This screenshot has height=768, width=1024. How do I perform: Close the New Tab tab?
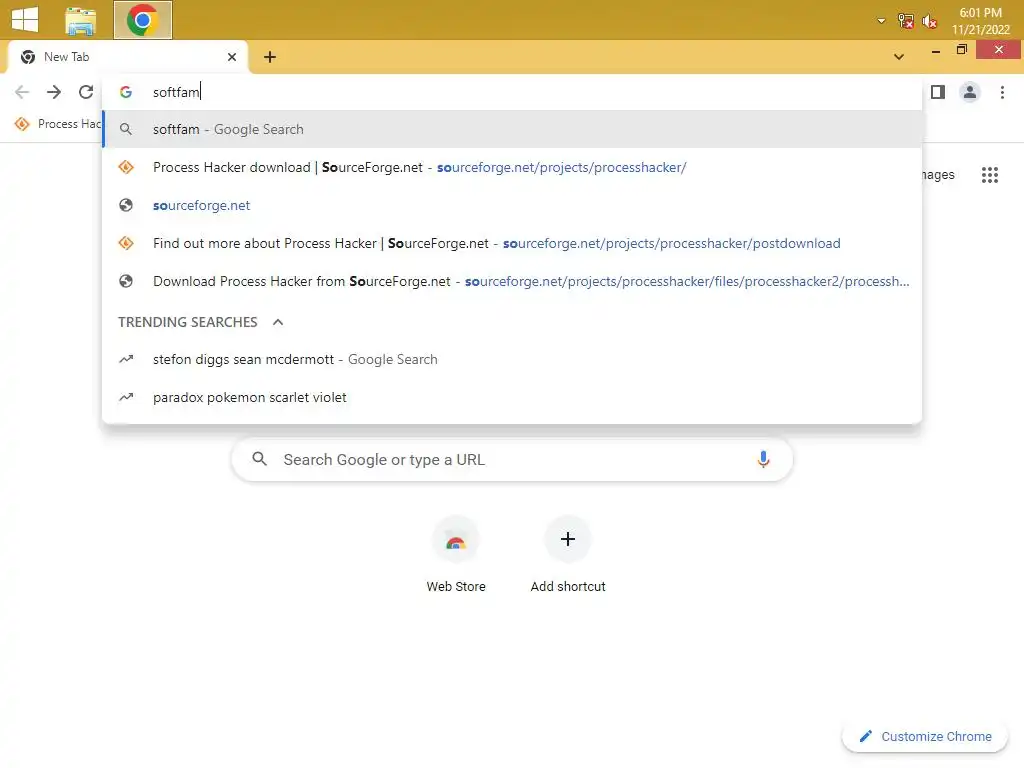[x=232, y=57]
